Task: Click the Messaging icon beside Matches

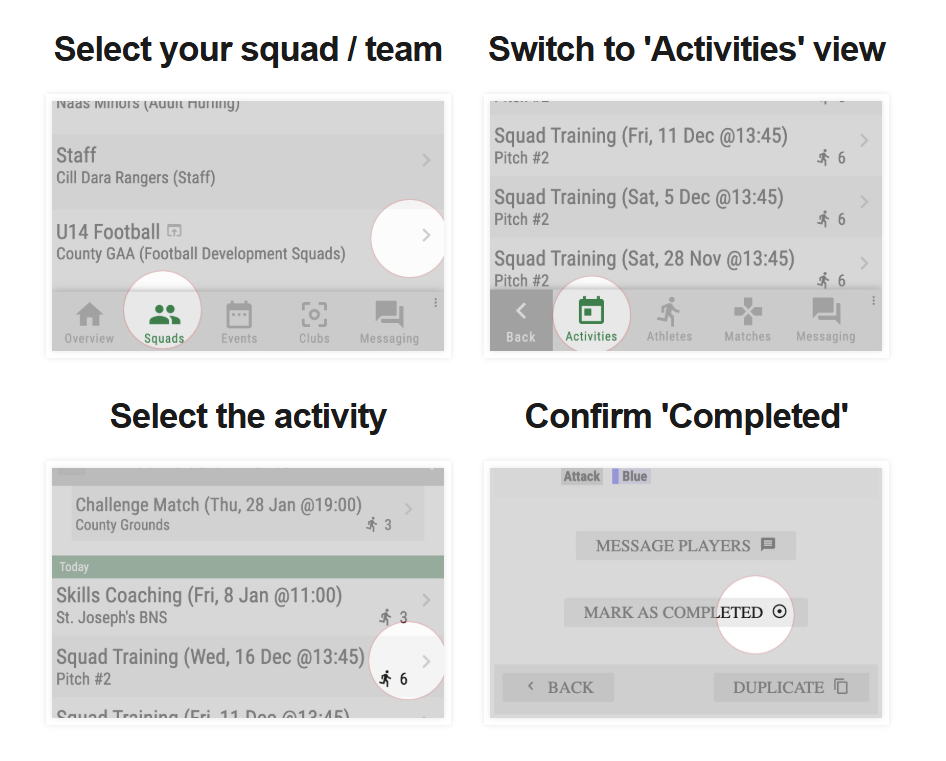Action: point(825,312)
